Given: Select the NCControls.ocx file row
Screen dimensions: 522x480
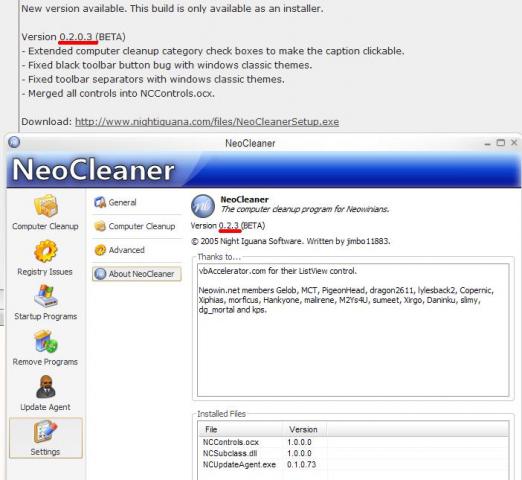Looking at the screenshot, I should [x=353, y=442].
